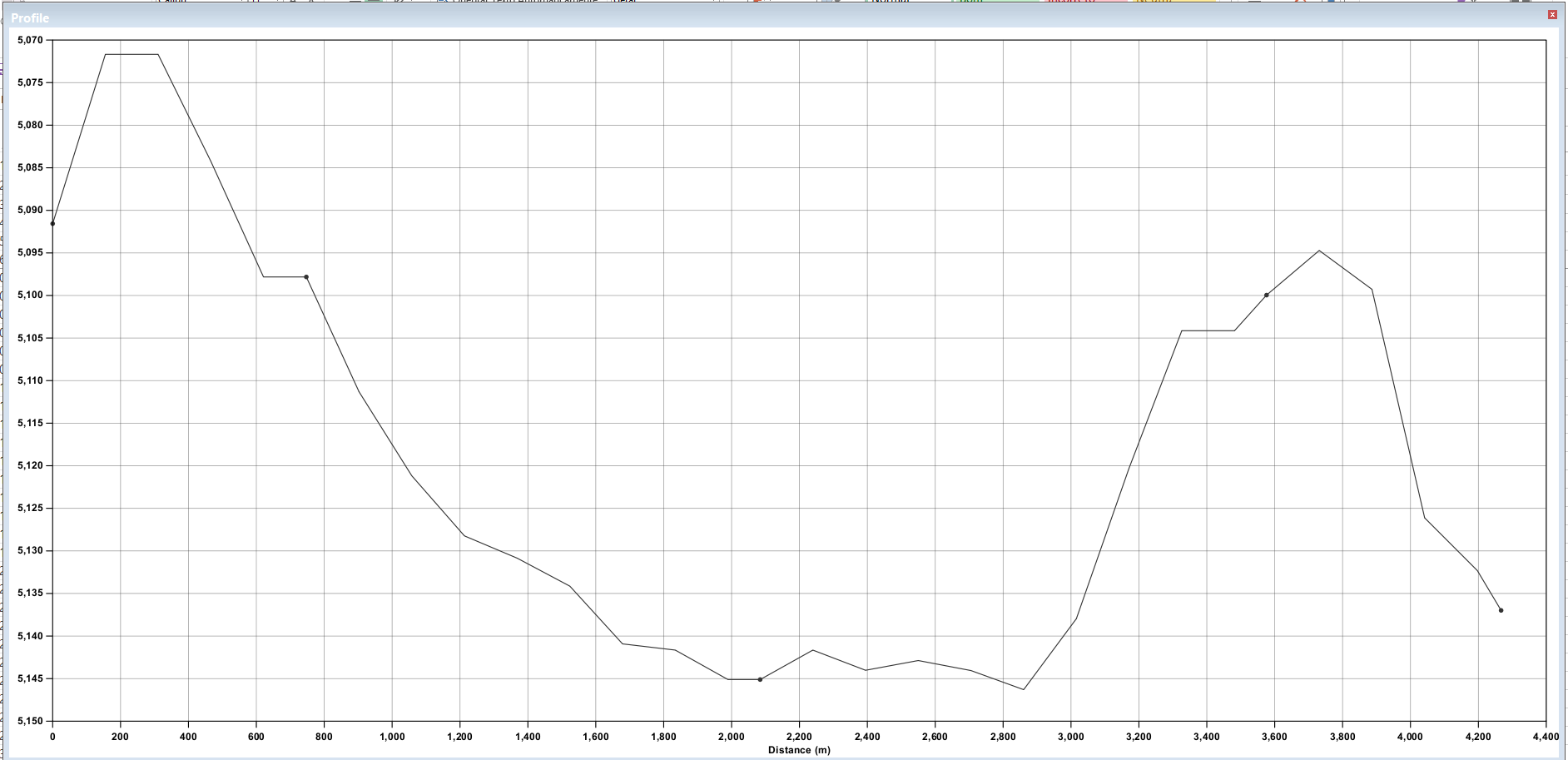Viewport: 1568px width, 760px height.
Task: Click the 5,150 label on the vertical axis
Action: click(x=30, y=721)
